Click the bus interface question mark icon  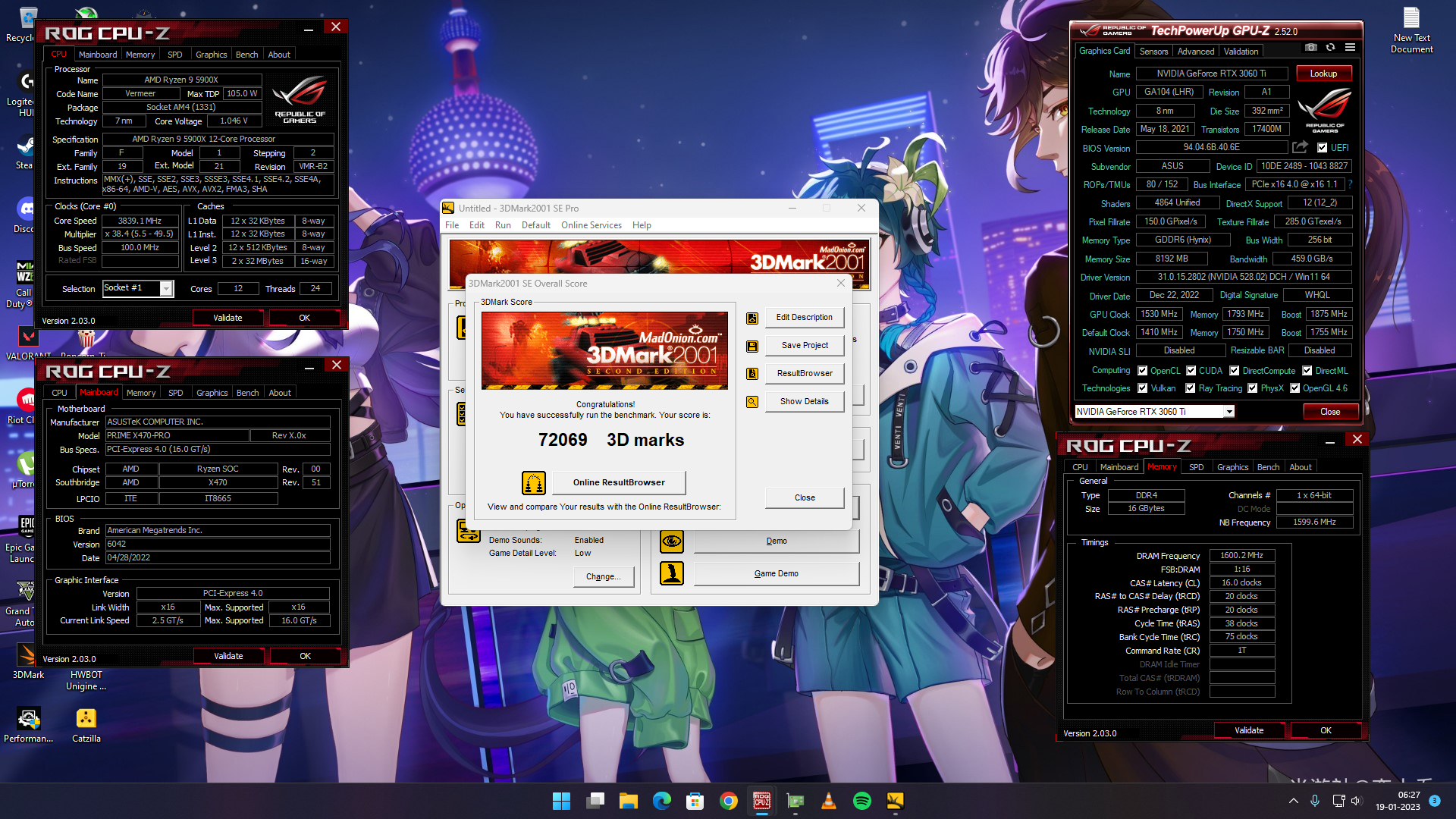pos(1350,184)
